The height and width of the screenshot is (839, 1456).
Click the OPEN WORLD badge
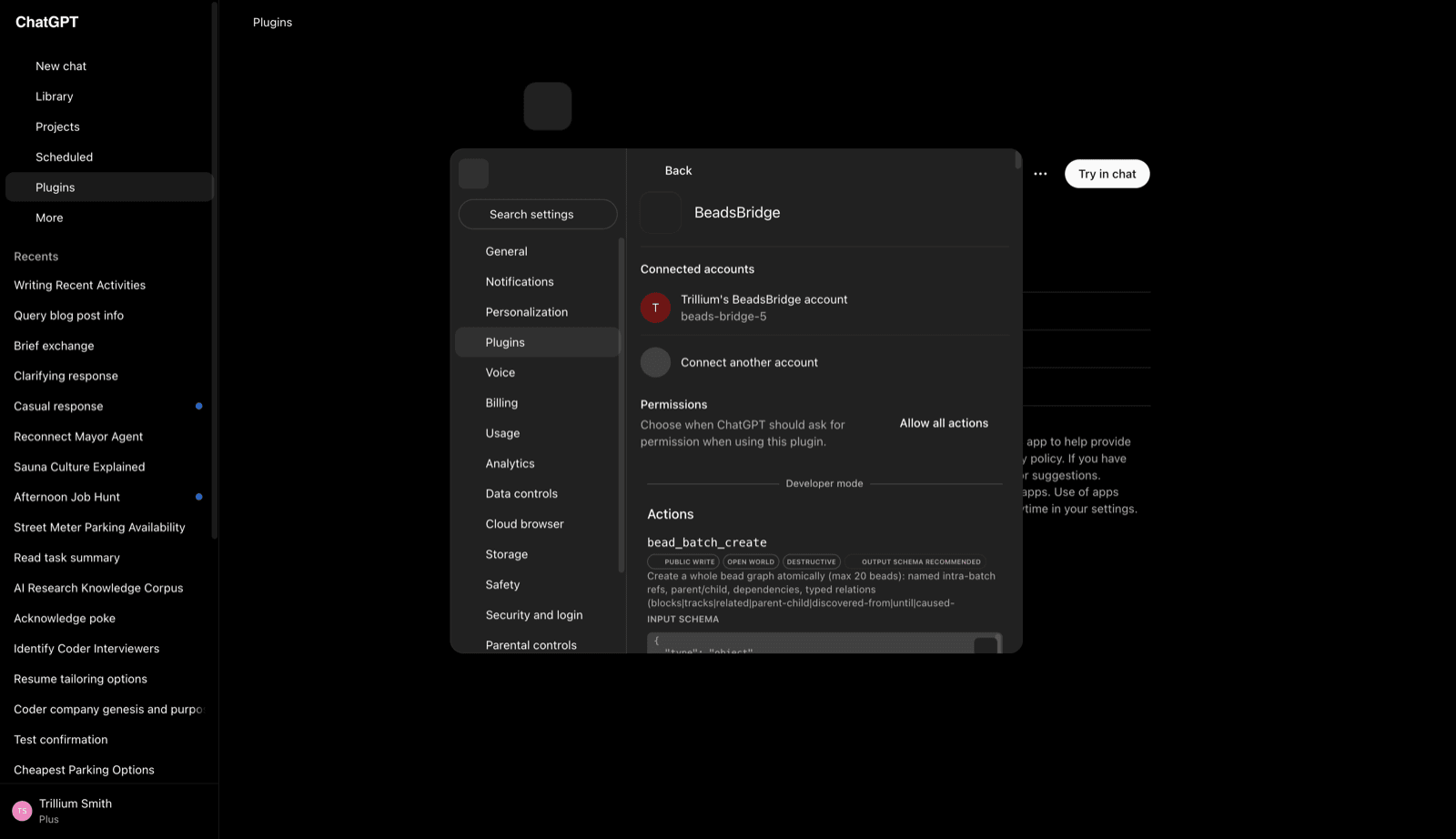click(751, 561)
